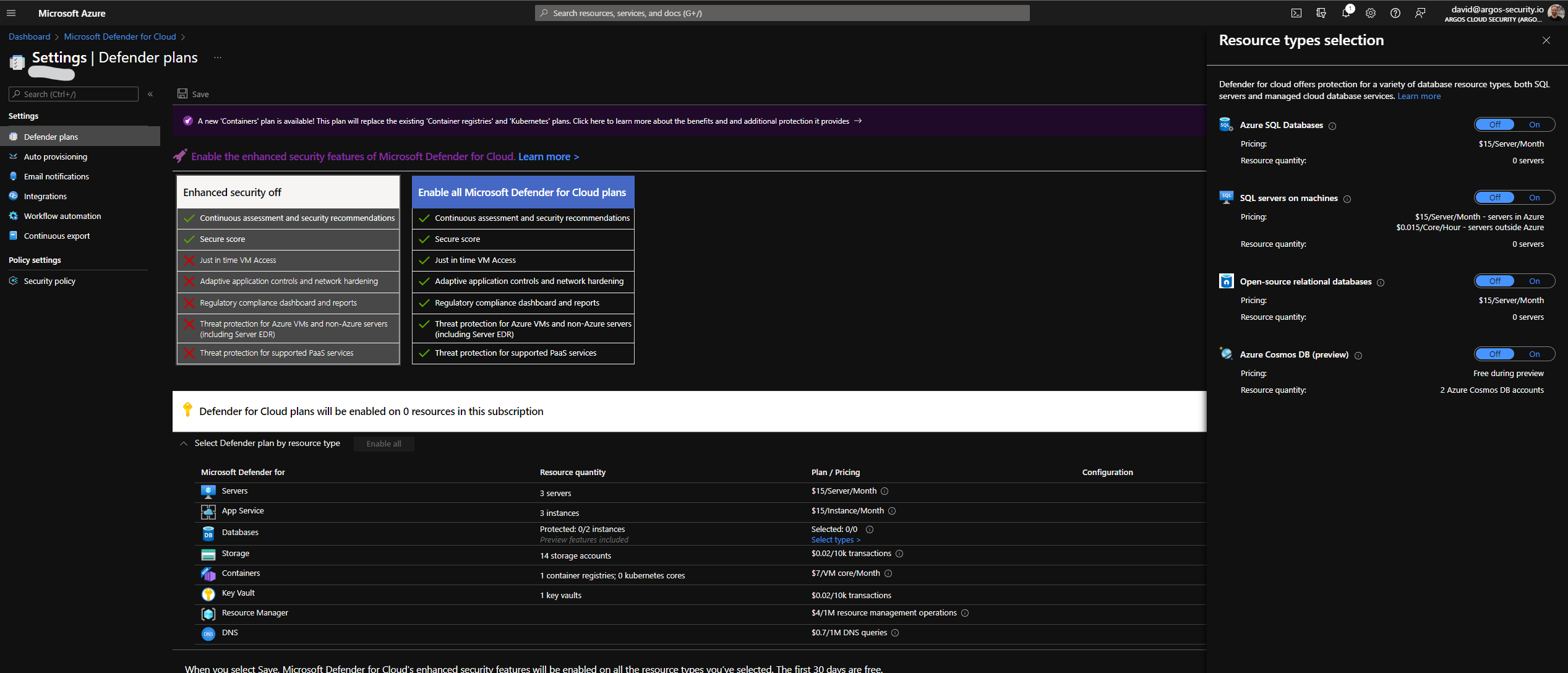Show info for SQL servers on machines
The height and width of the screenshot is (673, 1568).
(1347, 199)
